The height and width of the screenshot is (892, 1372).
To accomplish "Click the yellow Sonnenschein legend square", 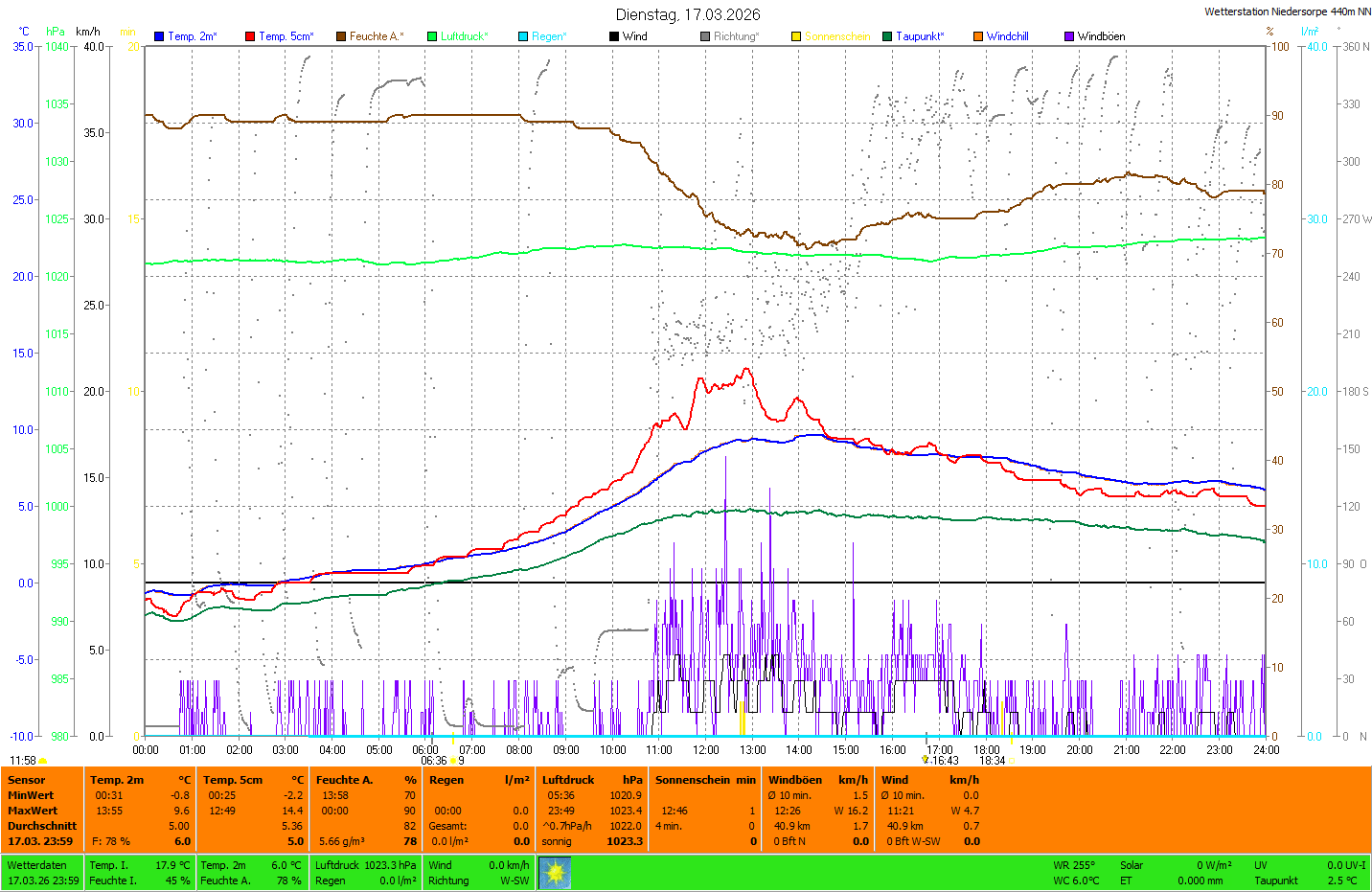I will 796,36.
